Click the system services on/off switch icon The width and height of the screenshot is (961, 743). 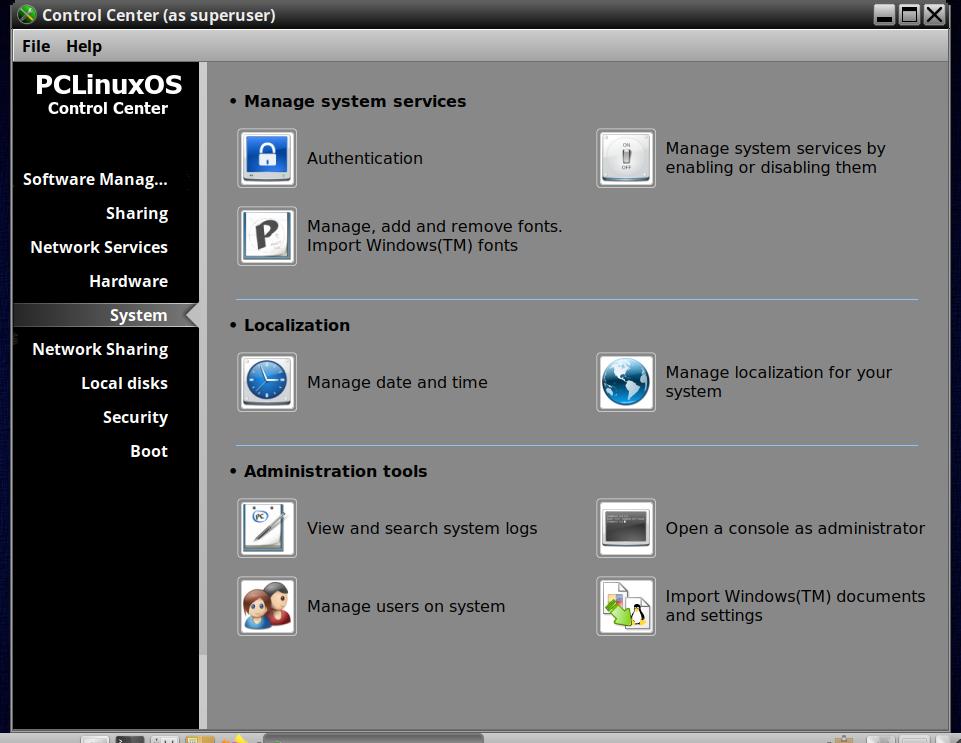point(626,158)
